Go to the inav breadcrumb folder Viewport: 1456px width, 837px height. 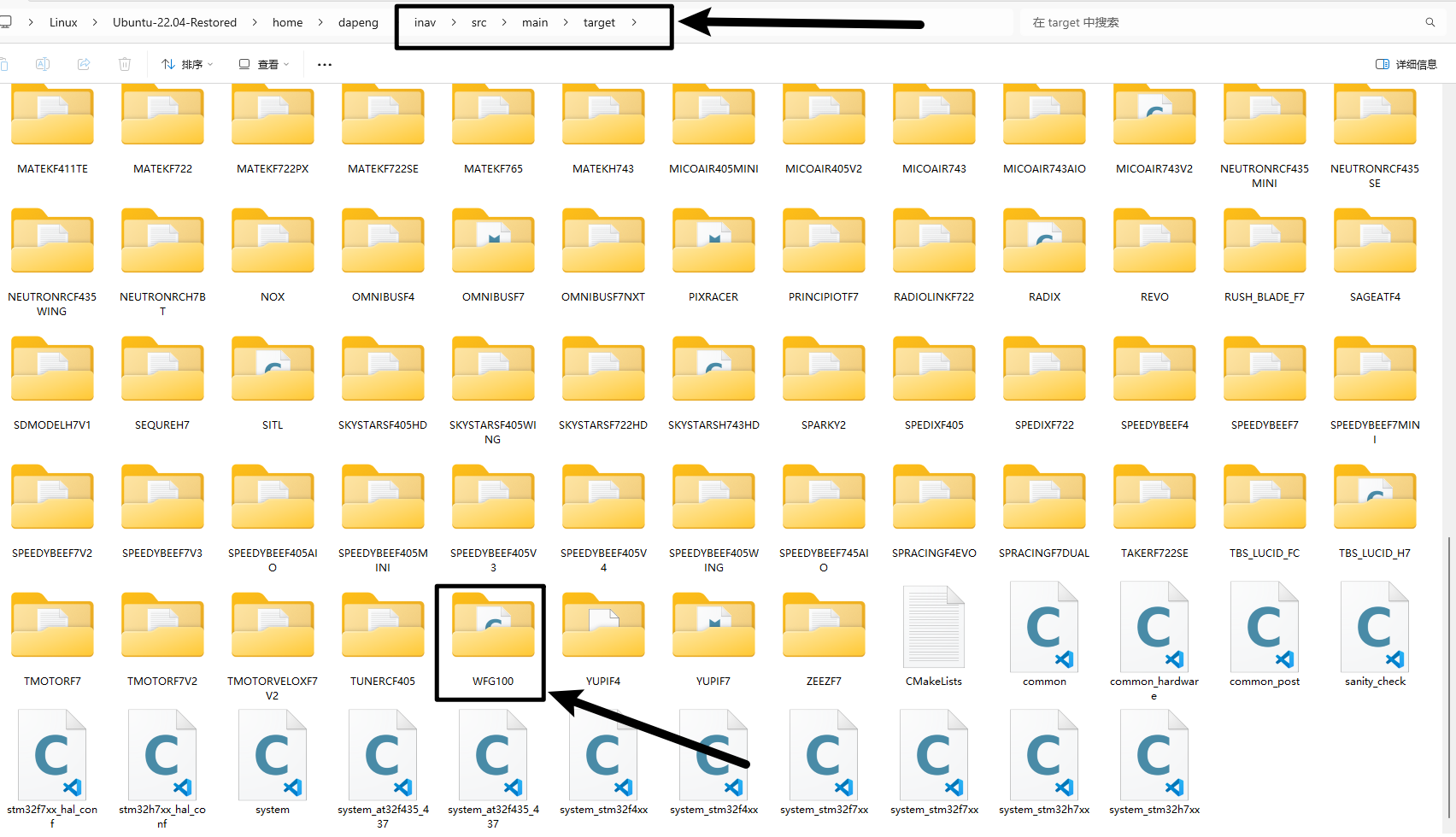[x=425, y=22]
